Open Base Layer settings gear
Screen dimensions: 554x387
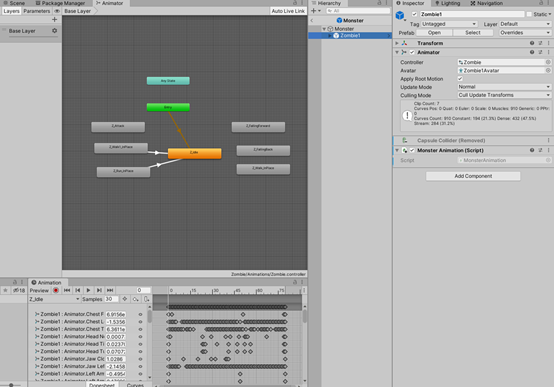point(54,31)
